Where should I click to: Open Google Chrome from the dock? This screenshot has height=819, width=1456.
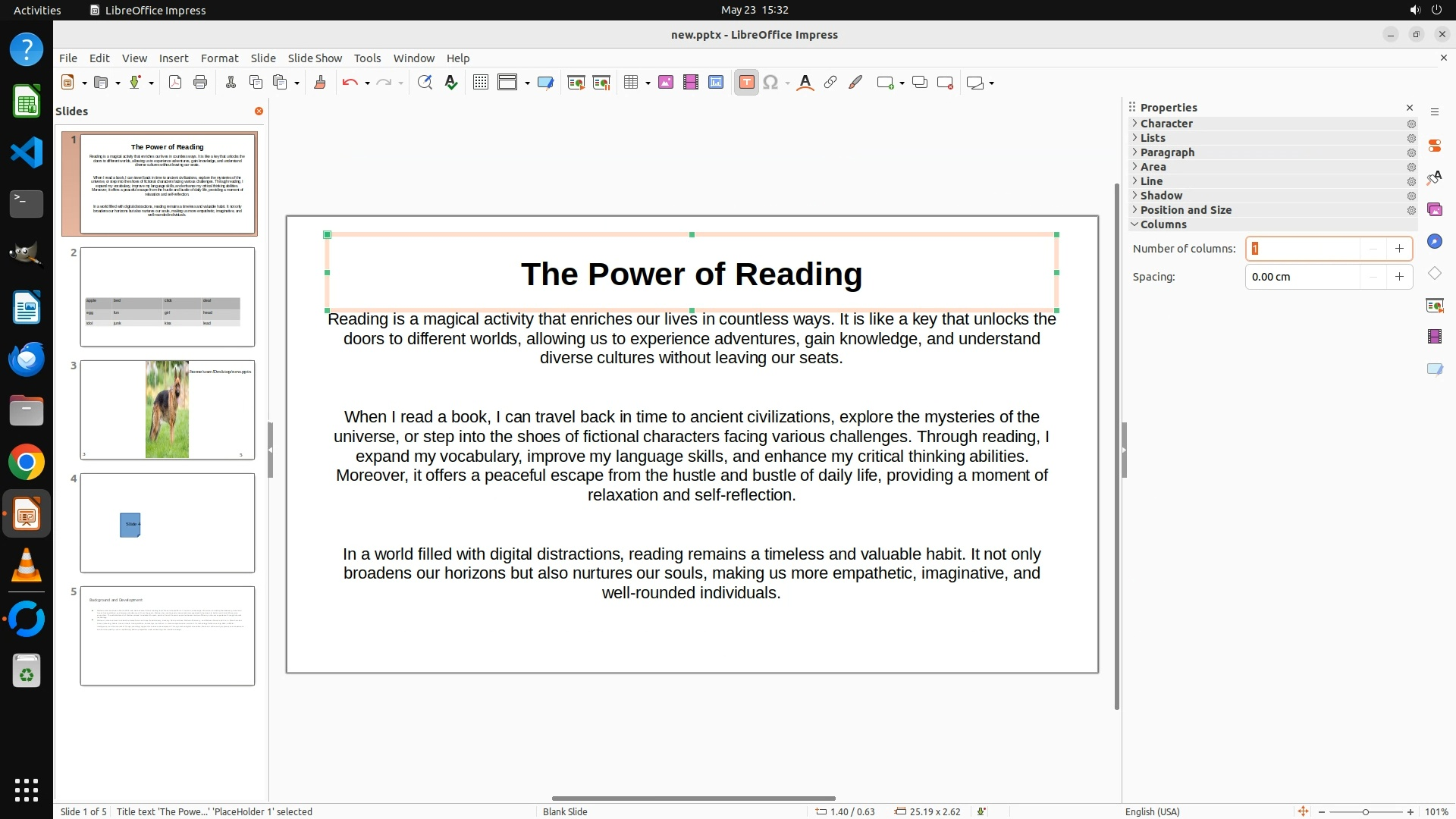coord(27,463)
